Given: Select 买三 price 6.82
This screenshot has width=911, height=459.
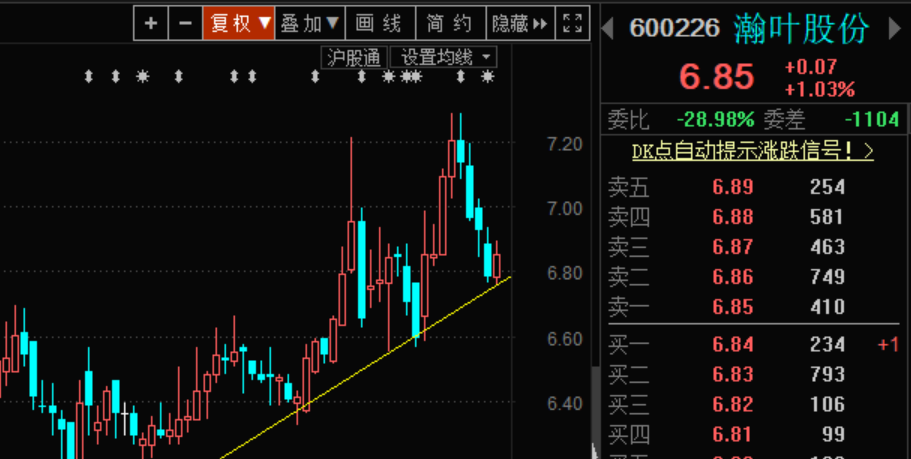Looking at the screenshot, I should tap(733, 404).
